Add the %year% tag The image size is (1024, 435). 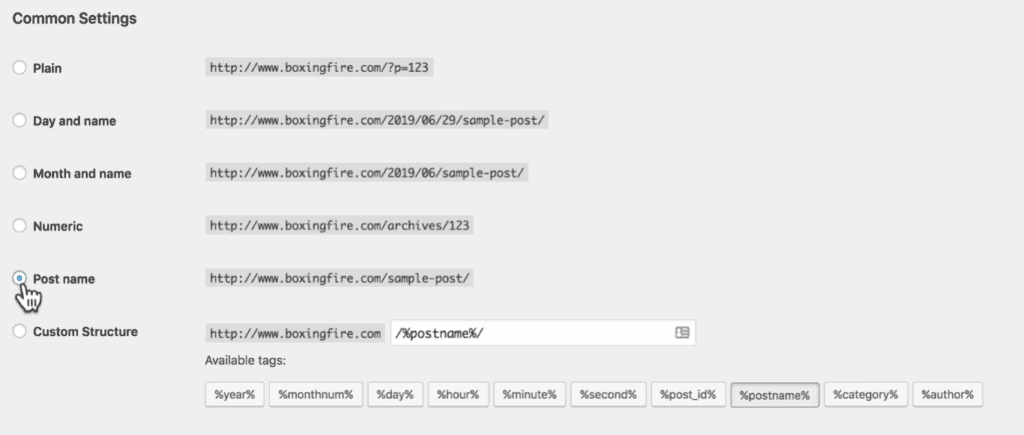[x=234, y=395]
